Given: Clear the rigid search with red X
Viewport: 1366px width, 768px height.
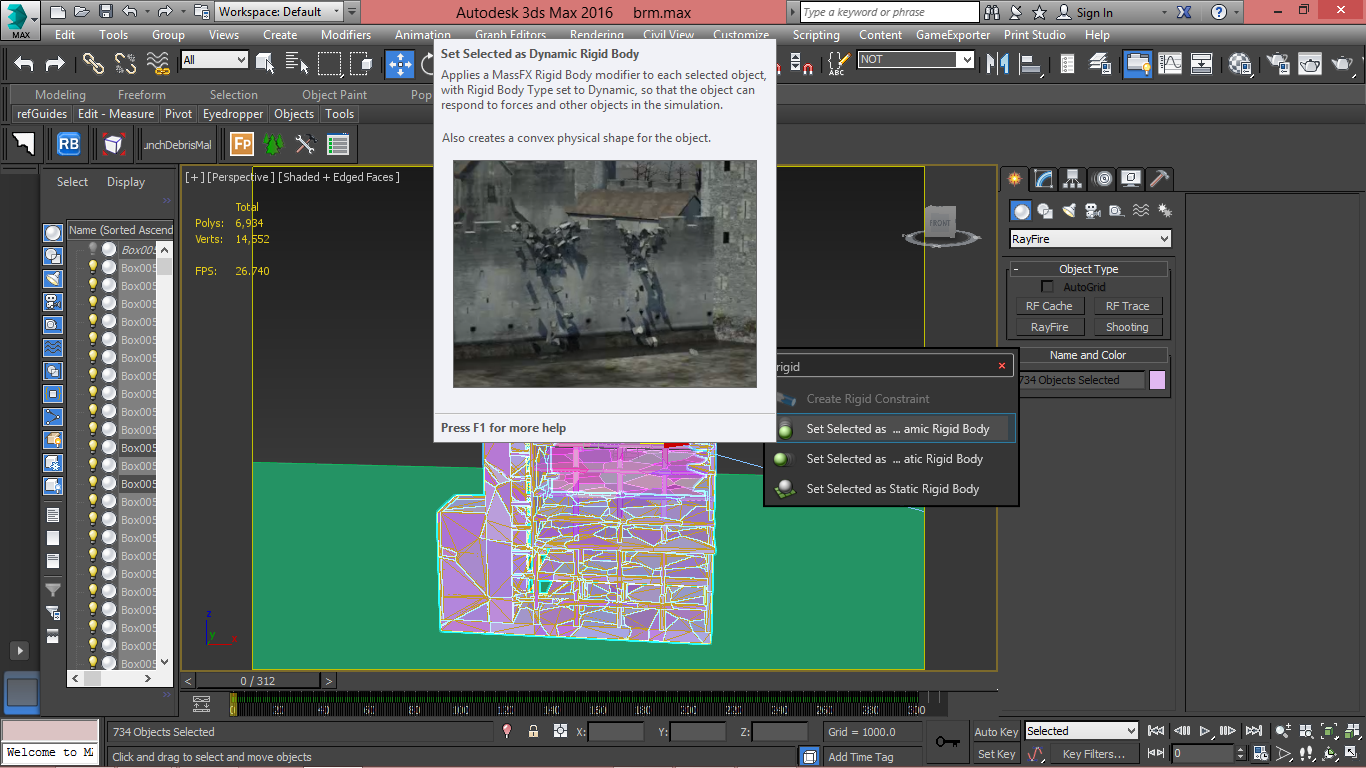Looking at the screenshot, I should [x=1002, y=366].
